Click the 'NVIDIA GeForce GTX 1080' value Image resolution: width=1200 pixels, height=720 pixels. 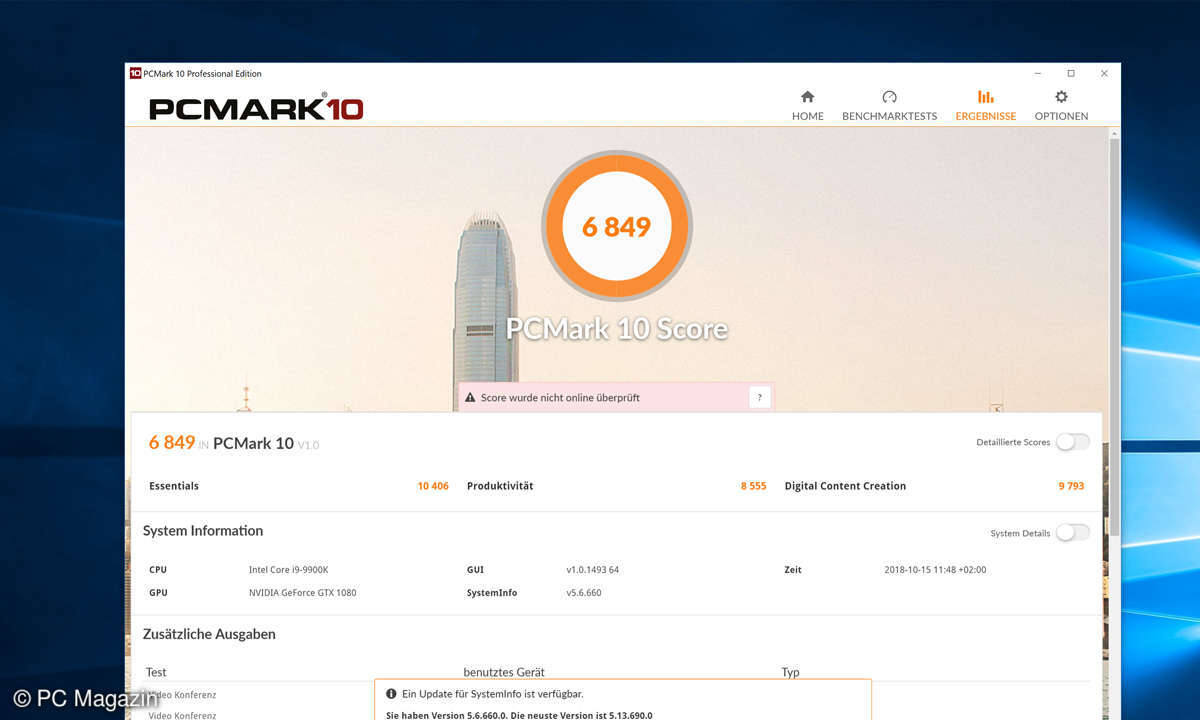tap(303, 593)
